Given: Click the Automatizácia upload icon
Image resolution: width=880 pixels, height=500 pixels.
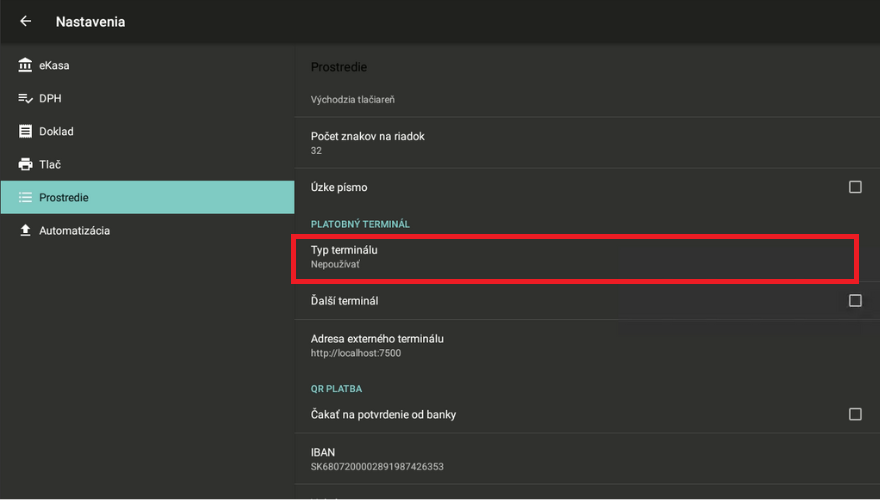Looking at the screenshot, I should coord(25,230).
